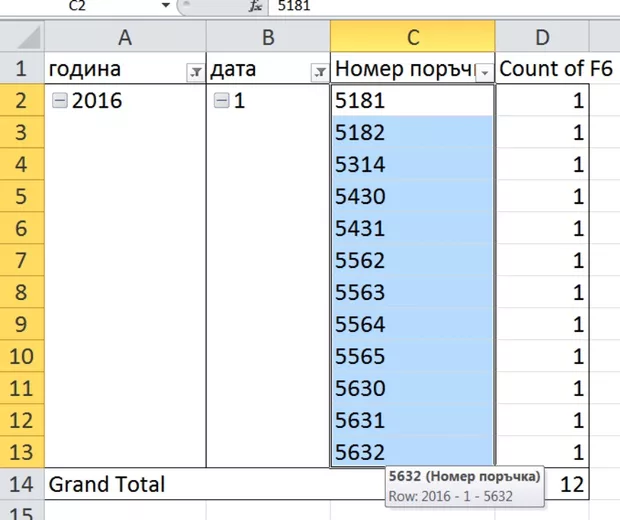Select column D header

click(x=542, y=36)
